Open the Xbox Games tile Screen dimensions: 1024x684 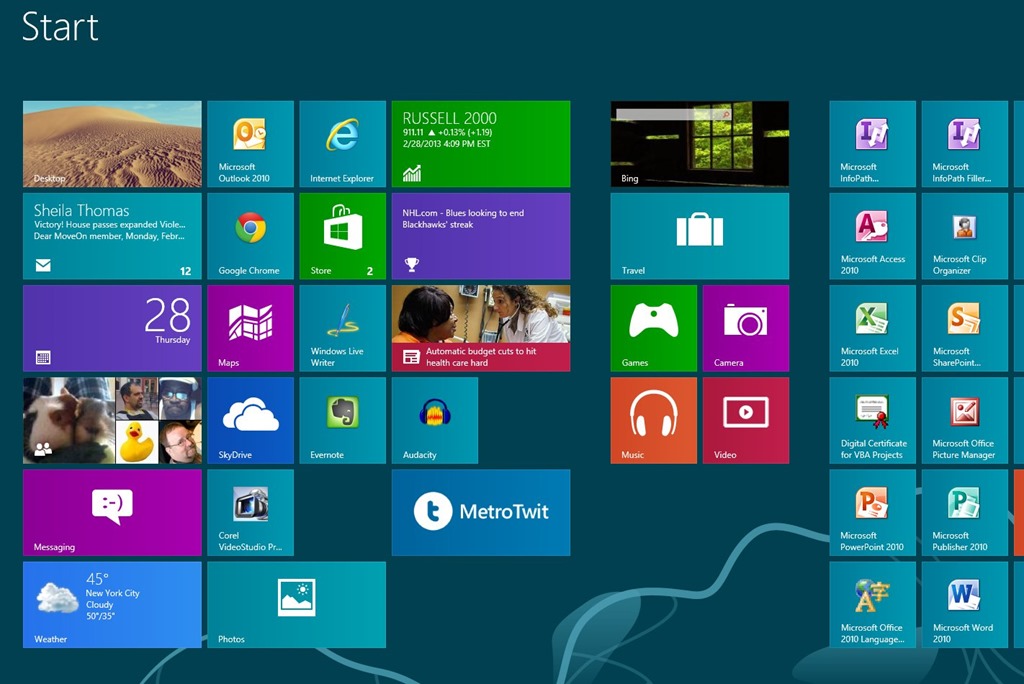653,328
